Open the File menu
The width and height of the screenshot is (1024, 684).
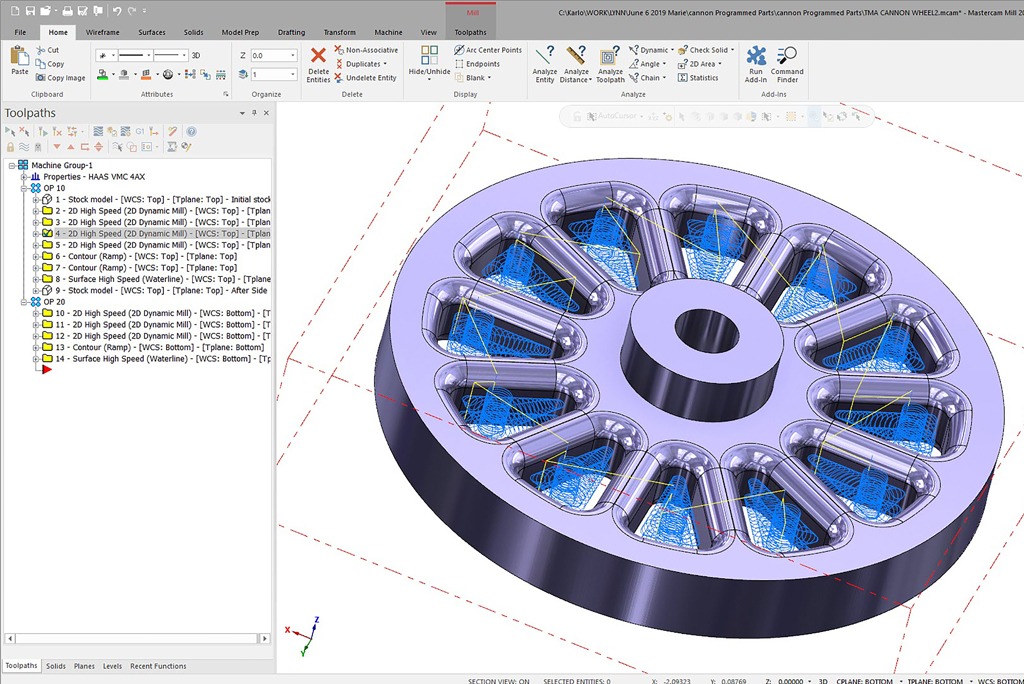[x=20, y=32]
